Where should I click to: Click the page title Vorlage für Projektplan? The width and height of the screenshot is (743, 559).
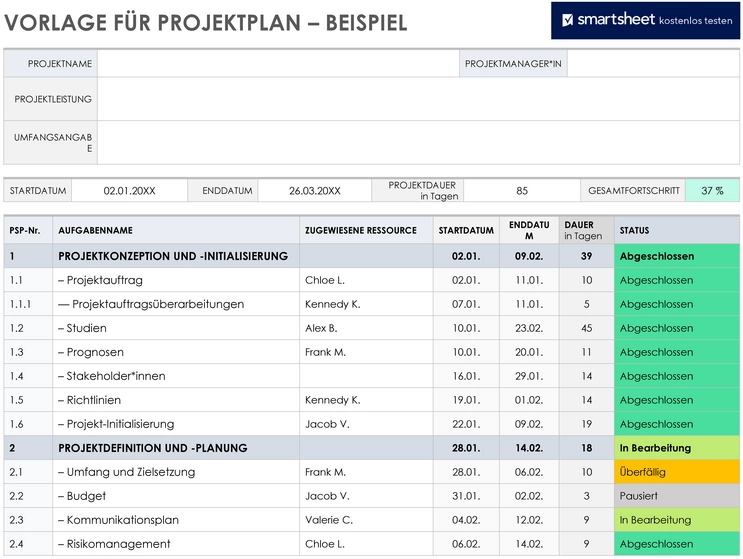click(x=206, y=22)
